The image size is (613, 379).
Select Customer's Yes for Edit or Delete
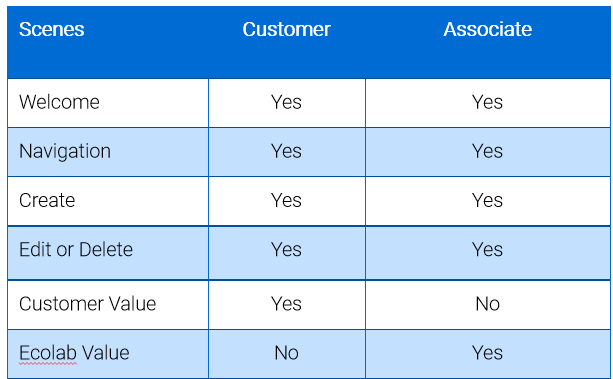(287, 253)
